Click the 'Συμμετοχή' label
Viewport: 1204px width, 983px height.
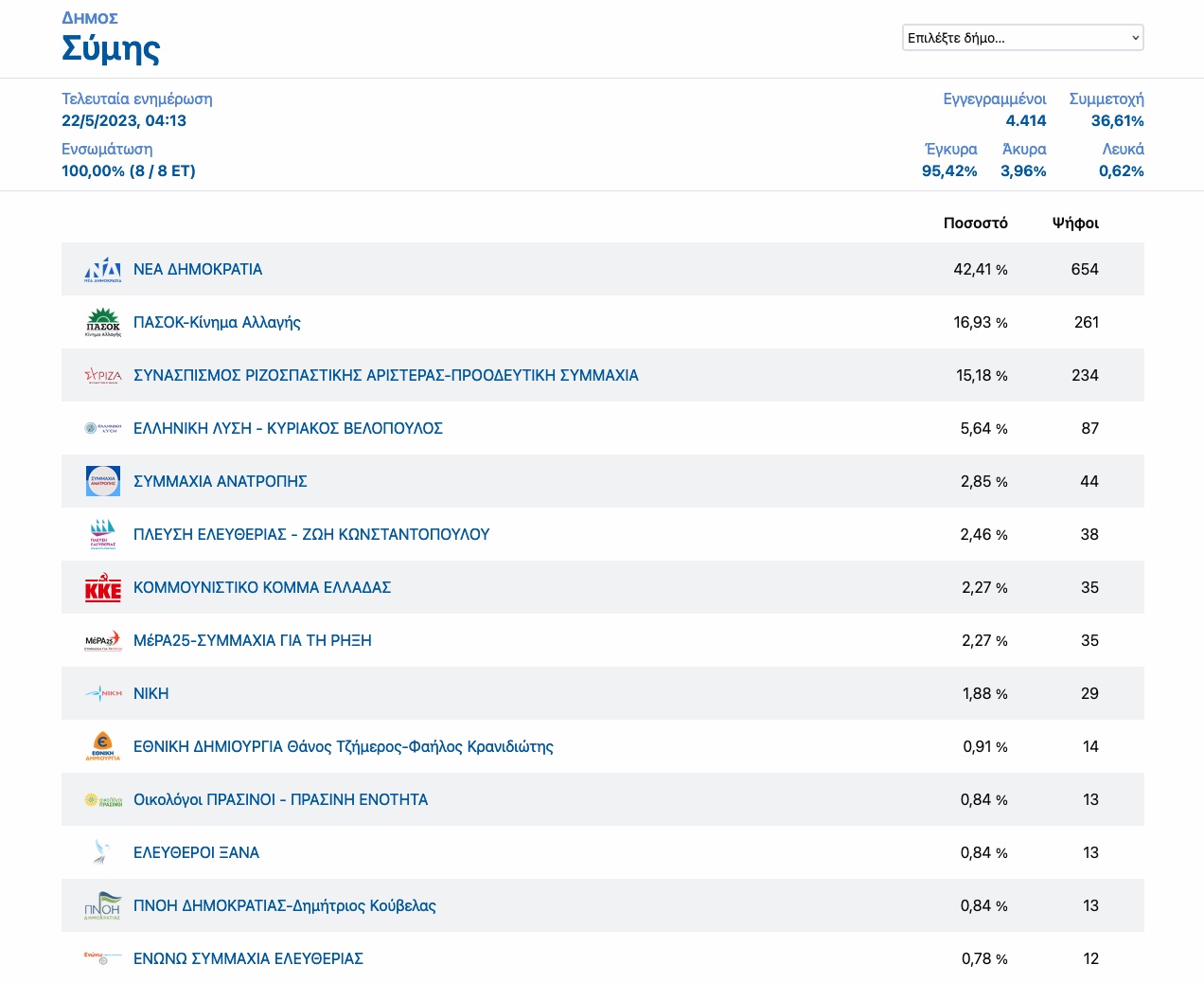[x=1107, y=98]
